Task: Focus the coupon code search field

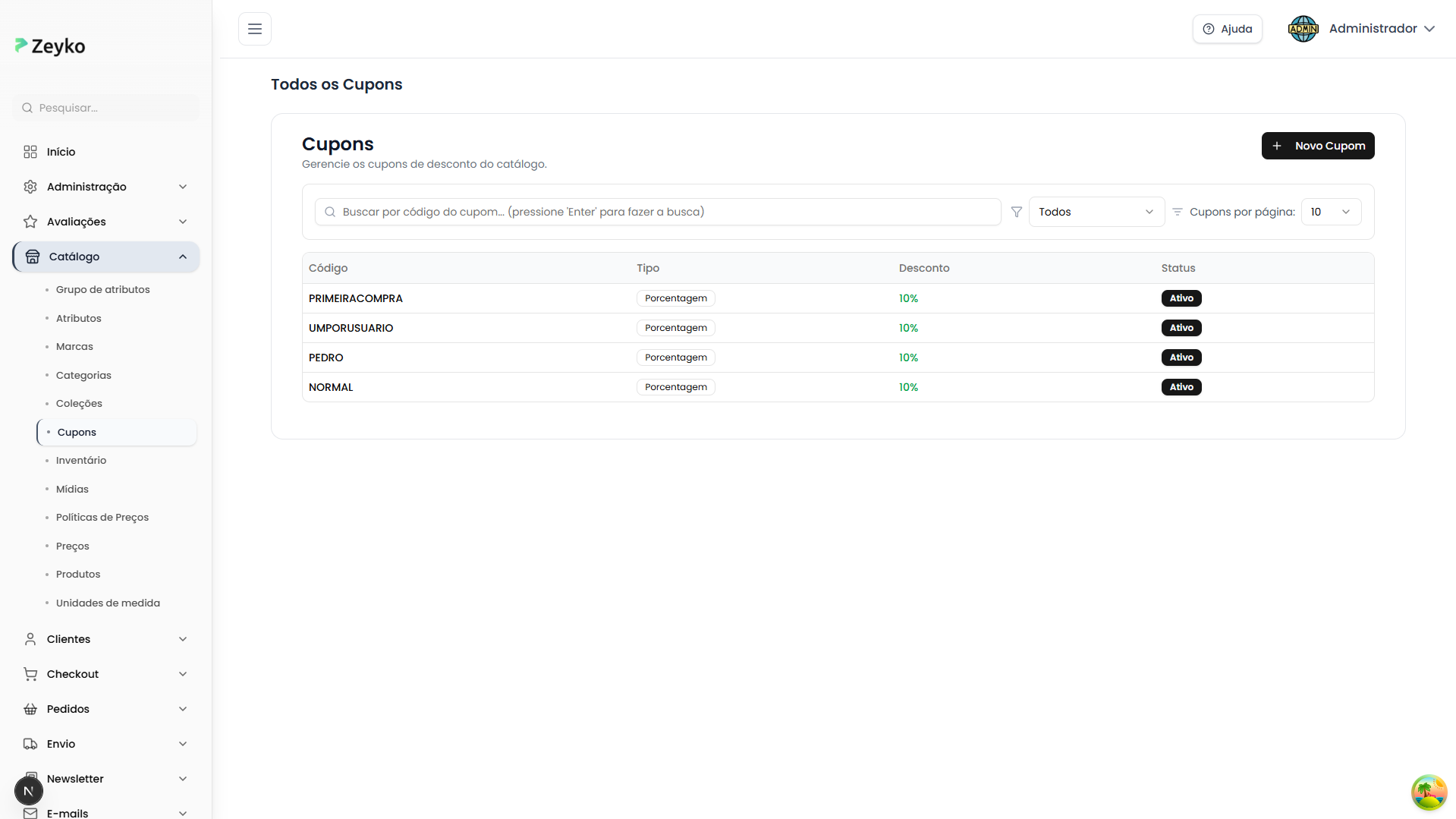Action: pos(658,212)
